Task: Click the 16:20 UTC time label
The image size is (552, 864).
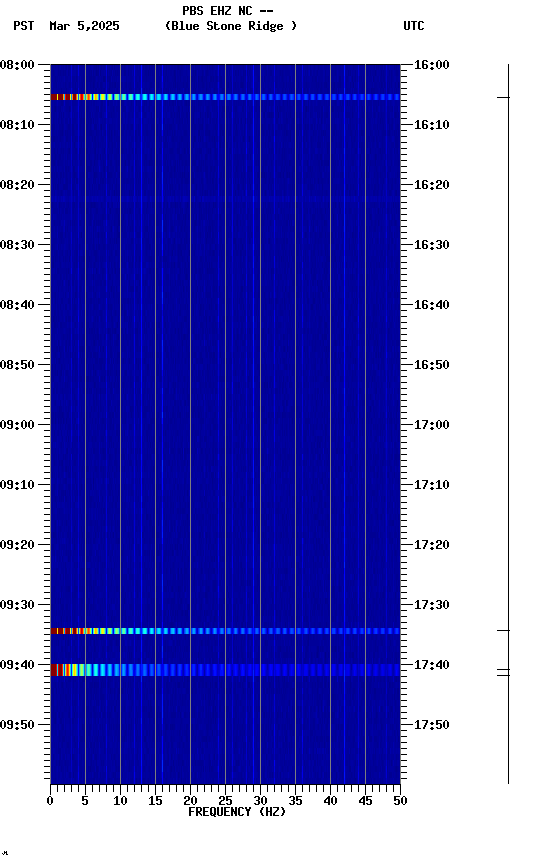Action: click(x=432, y=185)
